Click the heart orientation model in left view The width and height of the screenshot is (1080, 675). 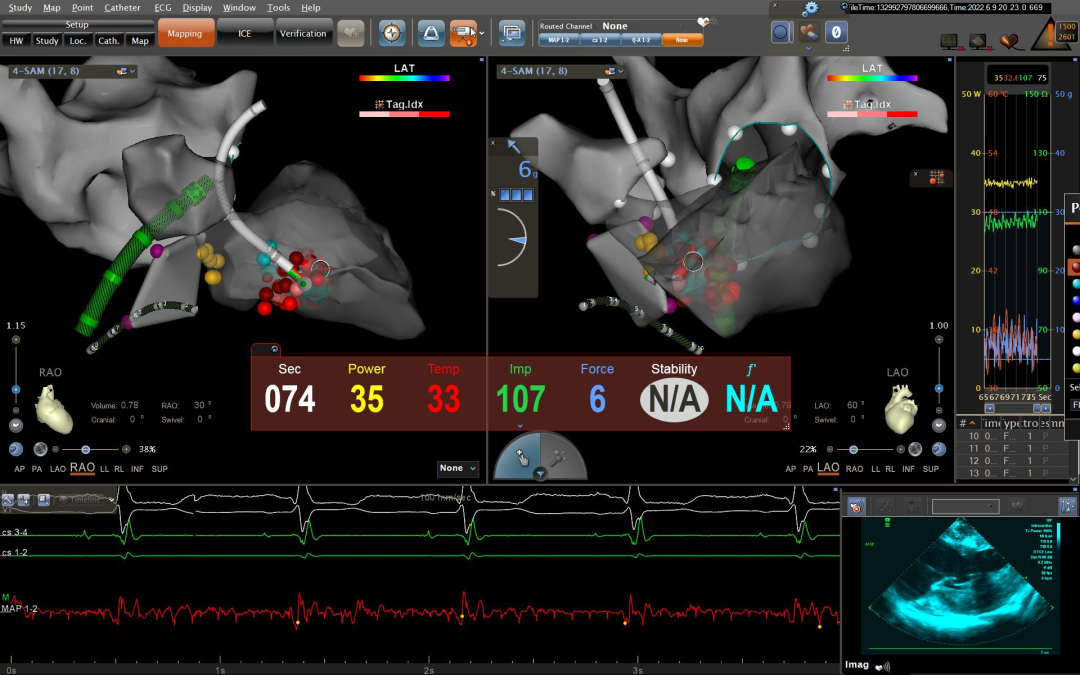pyautogui.click(x=54, y=409)
